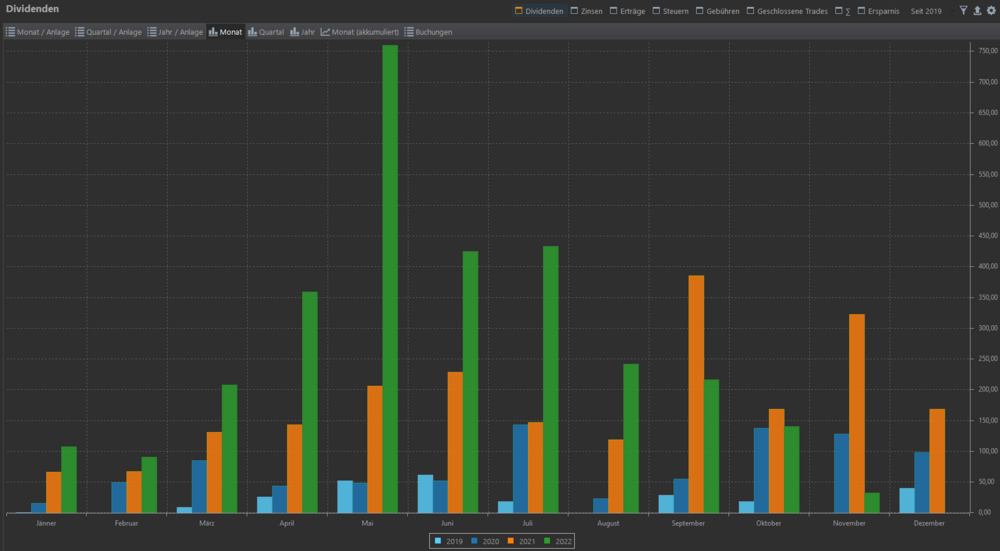Screen dimensions: 1000x551
Task: Open the filter funnel icon
Action: (963, 11)
